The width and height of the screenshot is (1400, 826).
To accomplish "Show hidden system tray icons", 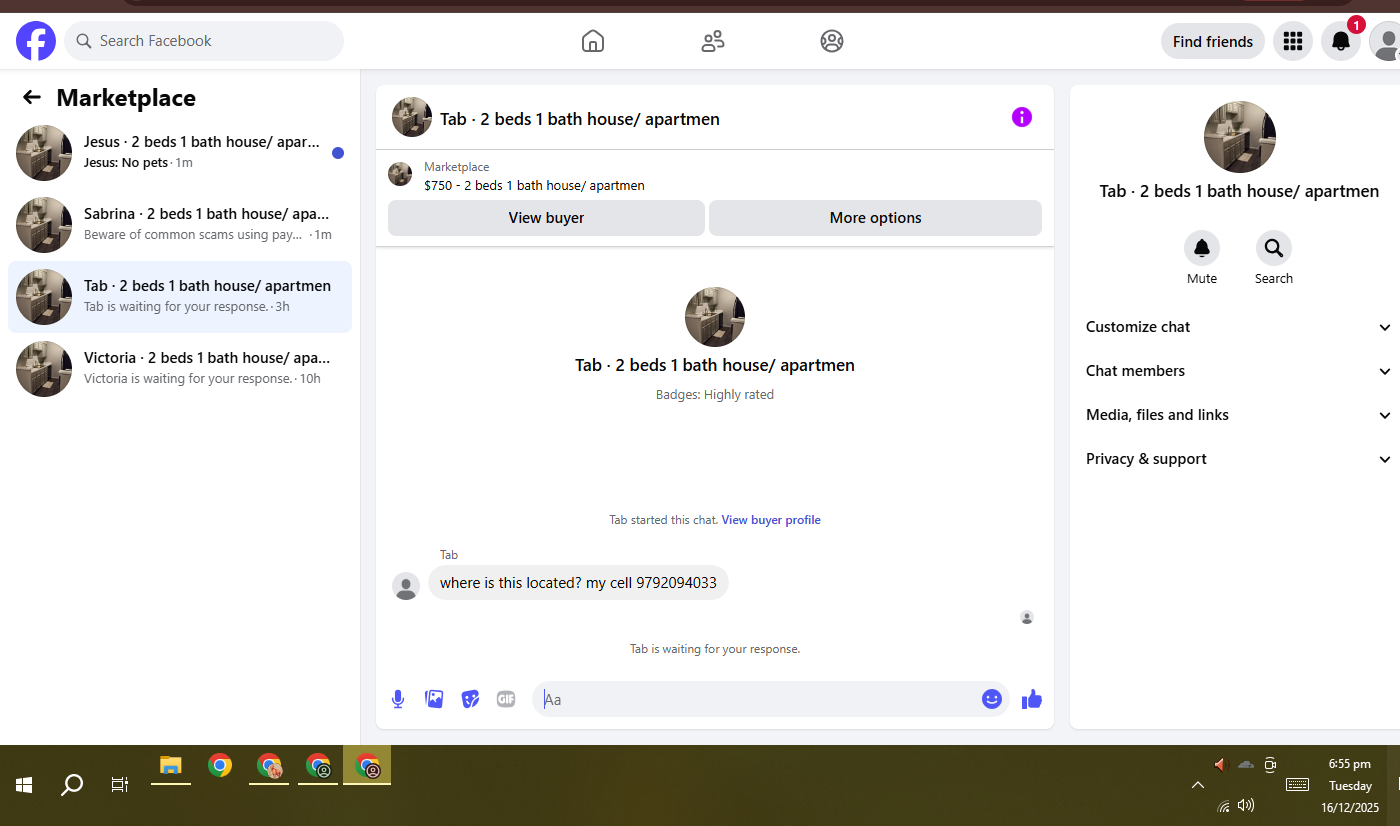I will (x=1198, y=785).
